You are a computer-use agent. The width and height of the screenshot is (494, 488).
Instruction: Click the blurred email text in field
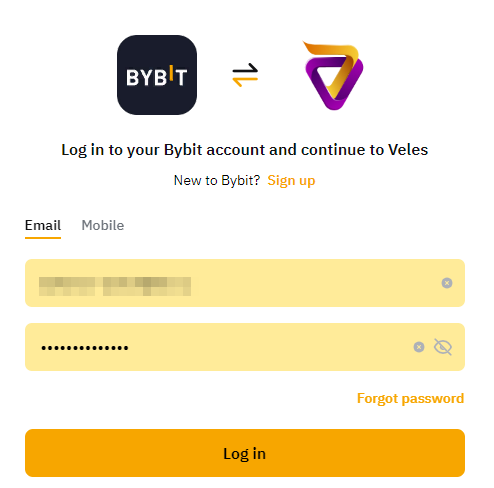115,286
